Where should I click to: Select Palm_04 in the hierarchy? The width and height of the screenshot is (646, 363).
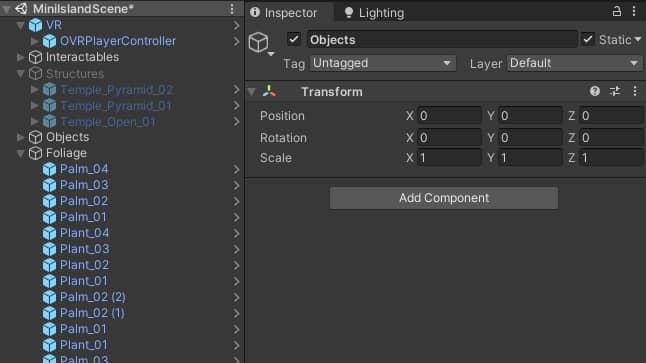point(84,169)
